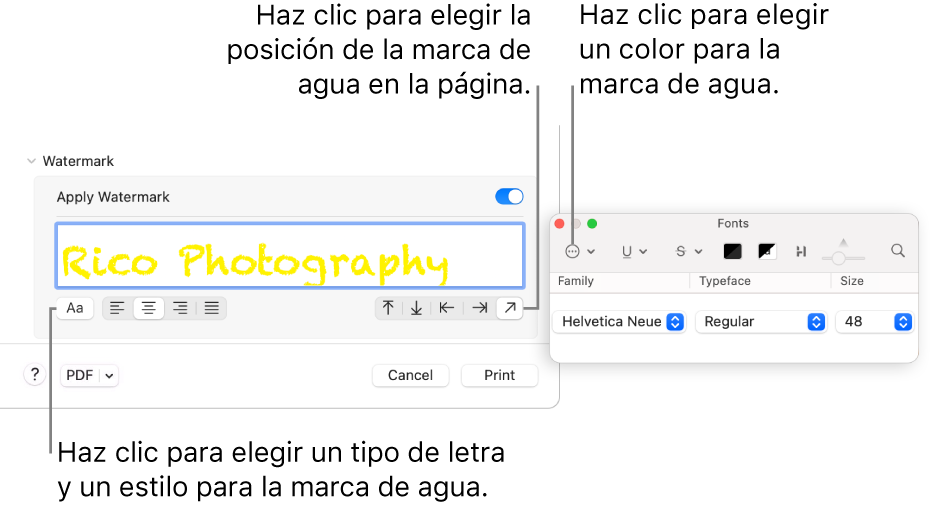The width and height of the screenshot is (931, 508).
Task: Click the text shadow toggle in Fonts
Action: 801,252
